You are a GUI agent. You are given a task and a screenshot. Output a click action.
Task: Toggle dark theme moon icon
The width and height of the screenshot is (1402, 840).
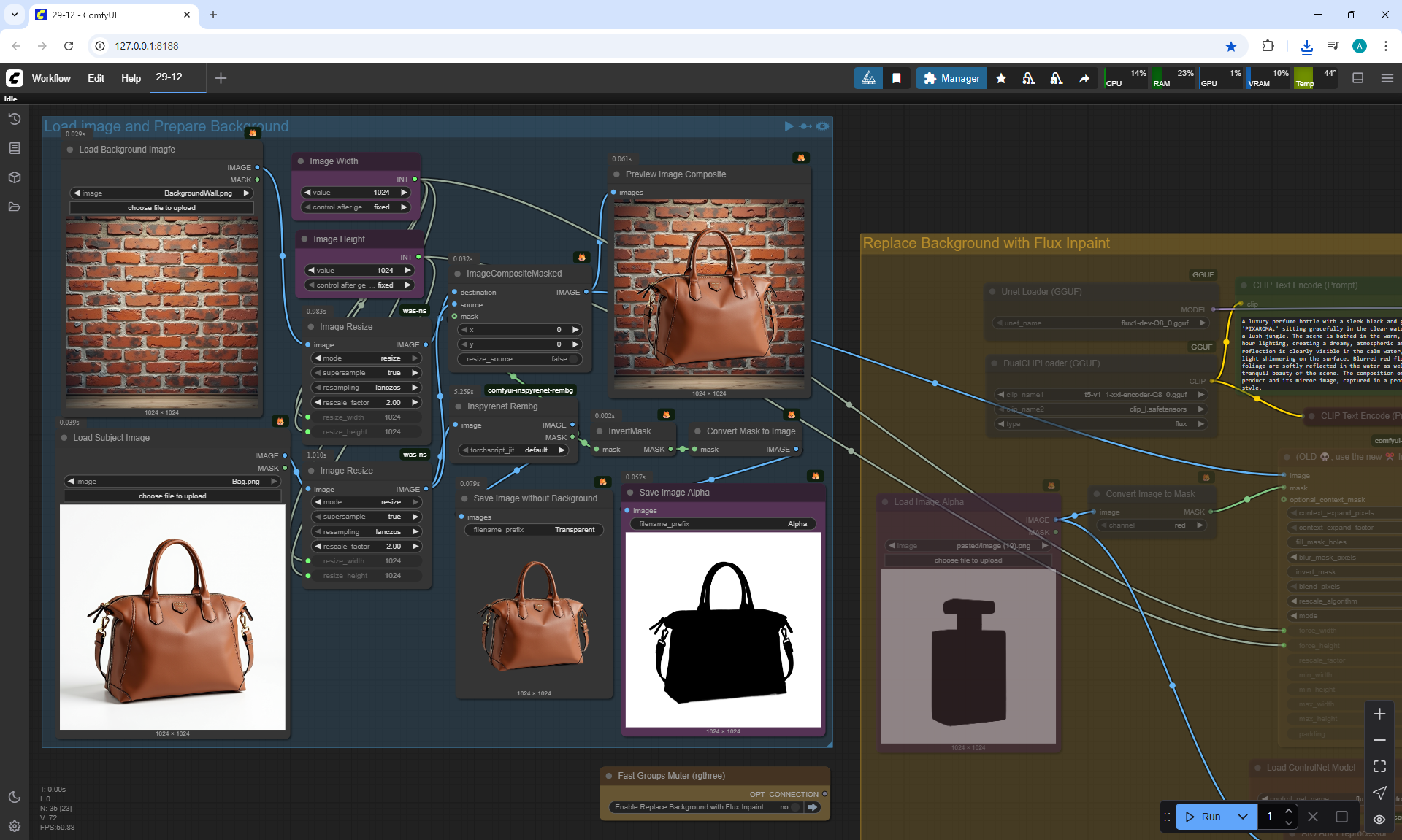[x=14, y=797]
